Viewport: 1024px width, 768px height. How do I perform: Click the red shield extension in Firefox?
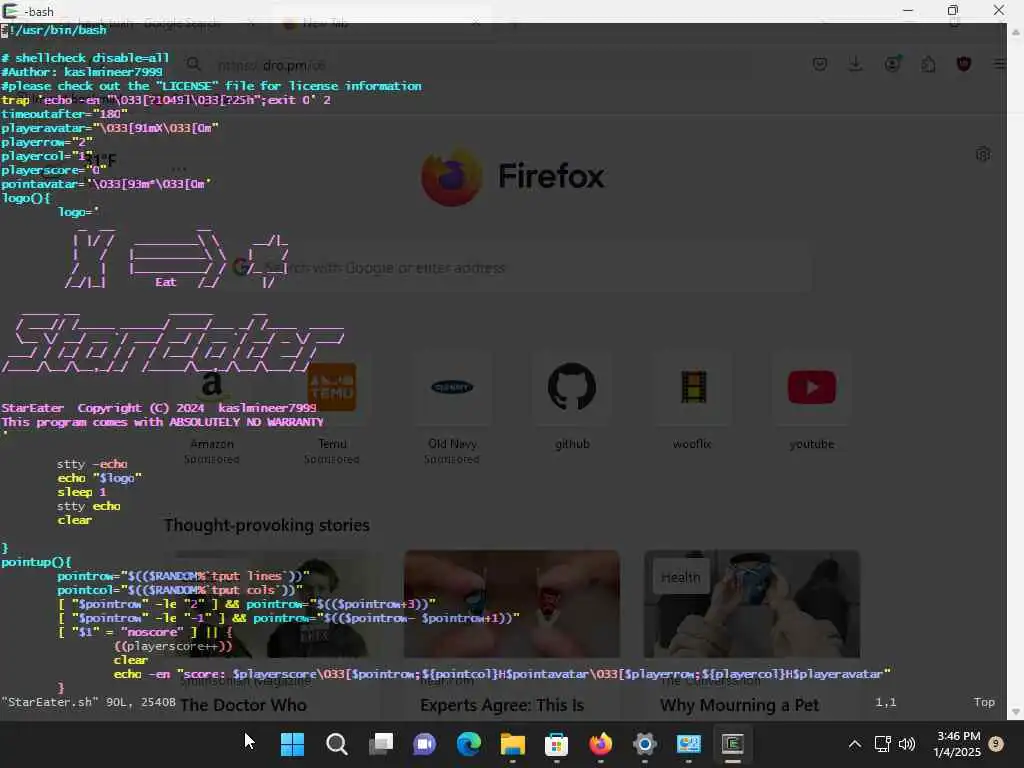pyautogui.click(x=964, y=64)
